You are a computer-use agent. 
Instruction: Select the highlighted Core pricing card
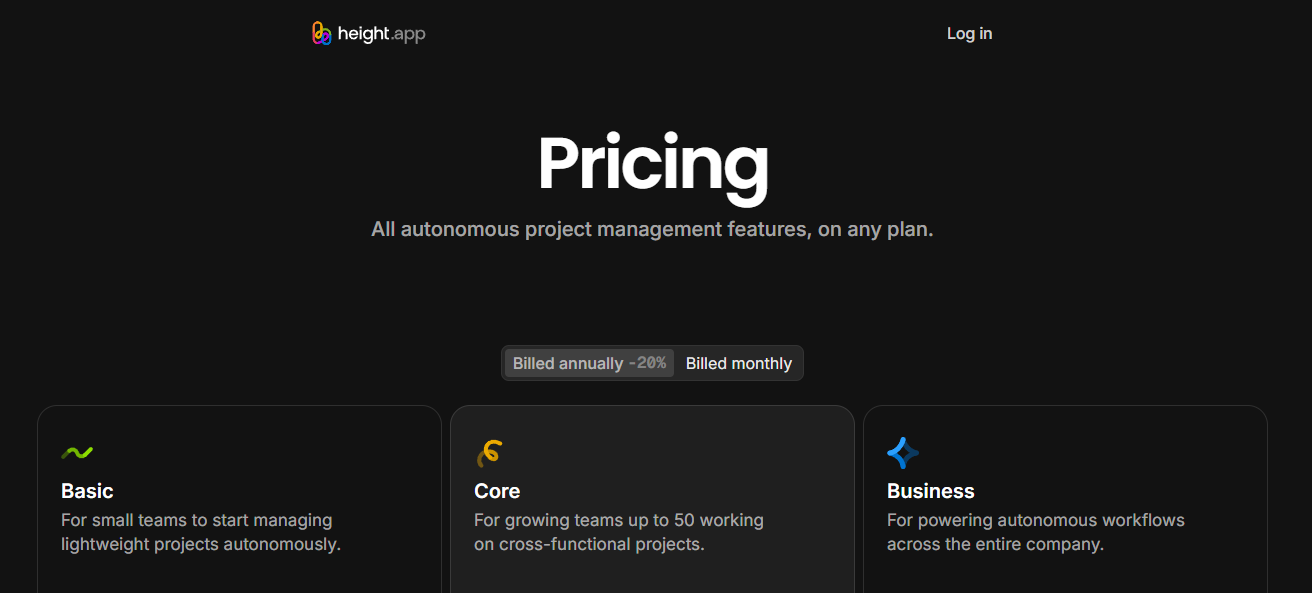(x=652, y=499)
